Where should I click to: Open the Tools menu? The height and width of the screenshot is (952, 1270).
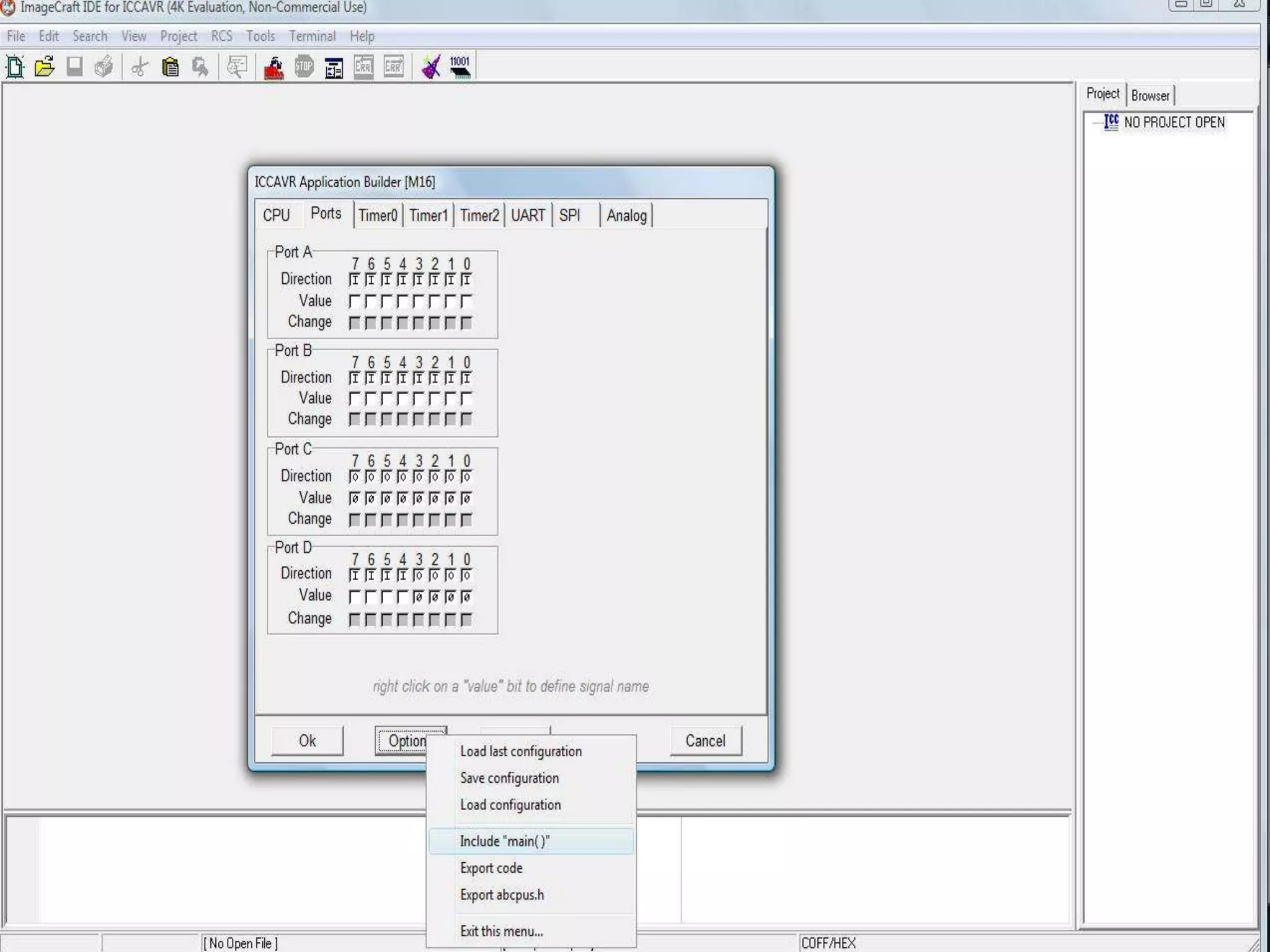click(x=260, y=36)
